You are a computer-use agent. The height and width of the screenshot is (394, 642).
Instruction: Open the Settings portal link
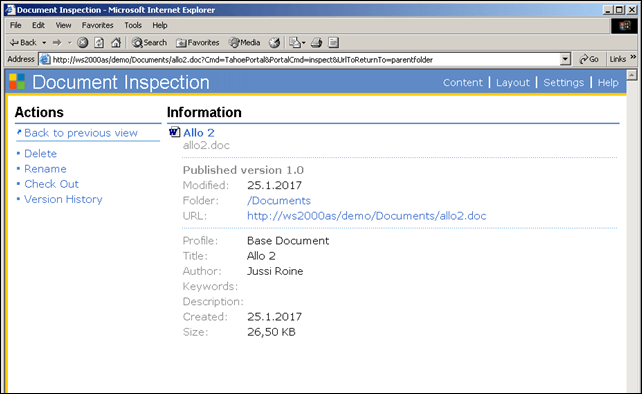pyautogui.click(x=563, y=83)
